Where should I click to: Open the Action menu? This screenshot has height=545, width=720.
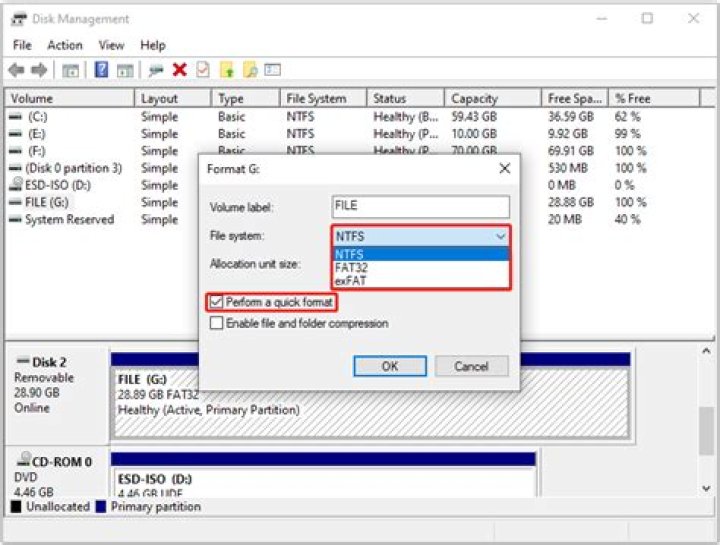point(65,45)
